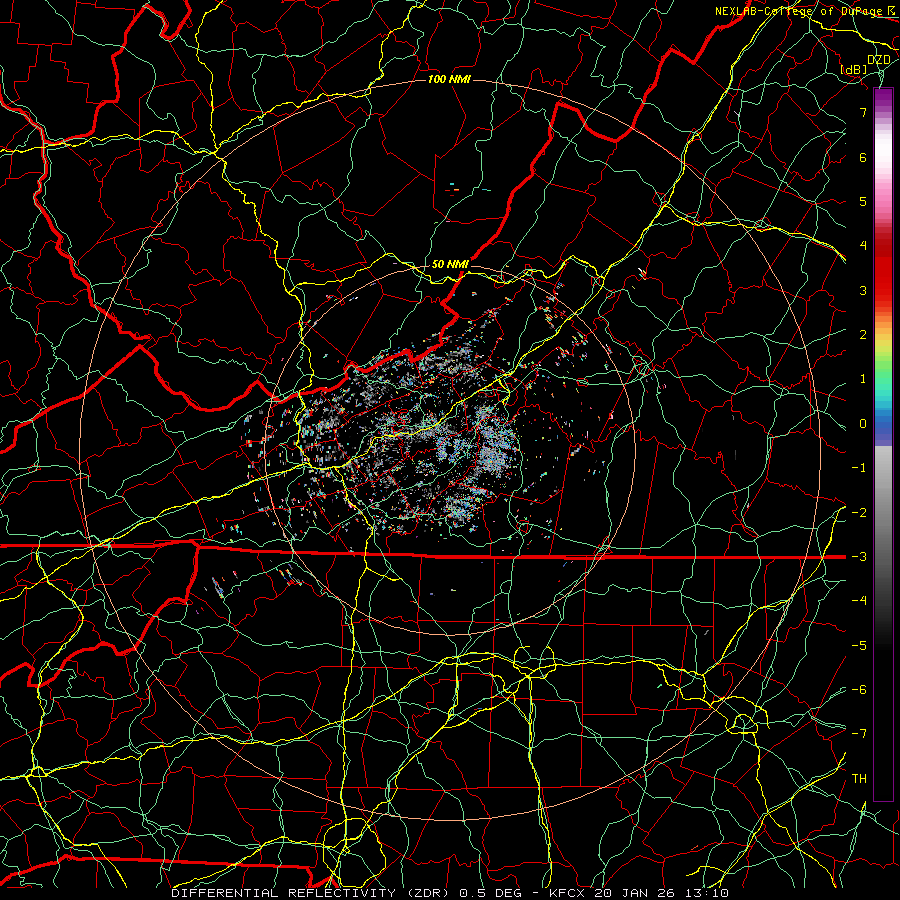Click the 7 tick on color scale
This screenshot has height=900, width=900.
pyautogui.click(x=863, y=112)
